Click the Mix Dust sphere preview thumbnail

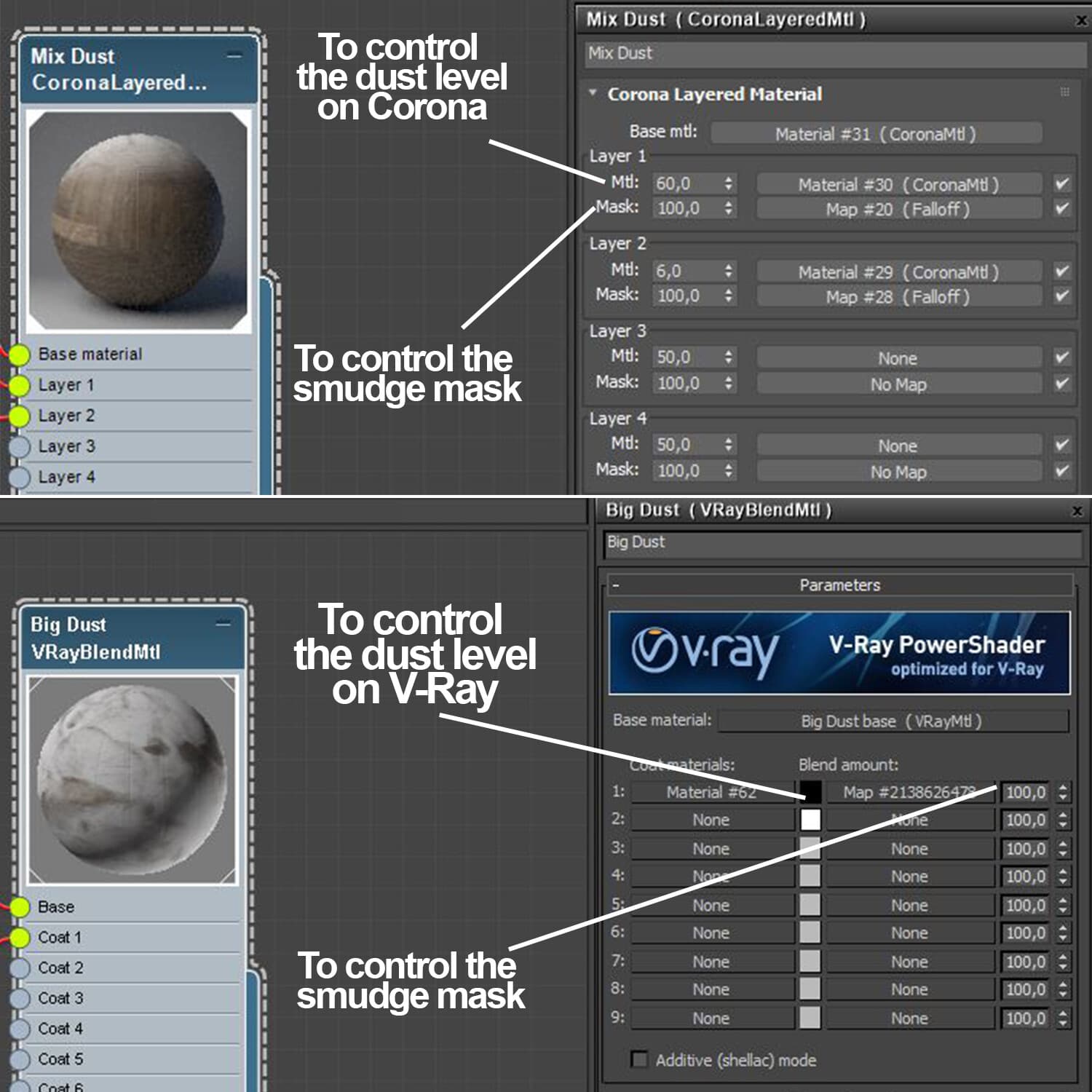(138, 221)
